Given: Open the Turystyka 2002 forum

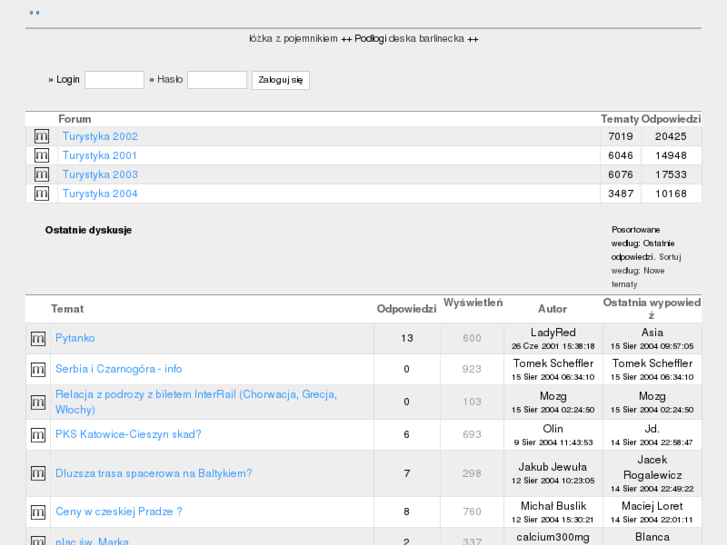Looking at the screenshot, I should pyautogui.click(x=100, y=136).
